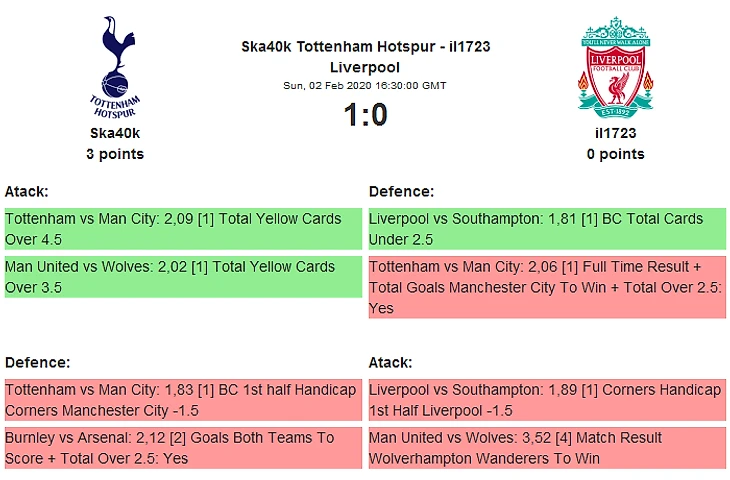
Task: Click the 3 points label under Ska40k
Action: pos(115,154)
